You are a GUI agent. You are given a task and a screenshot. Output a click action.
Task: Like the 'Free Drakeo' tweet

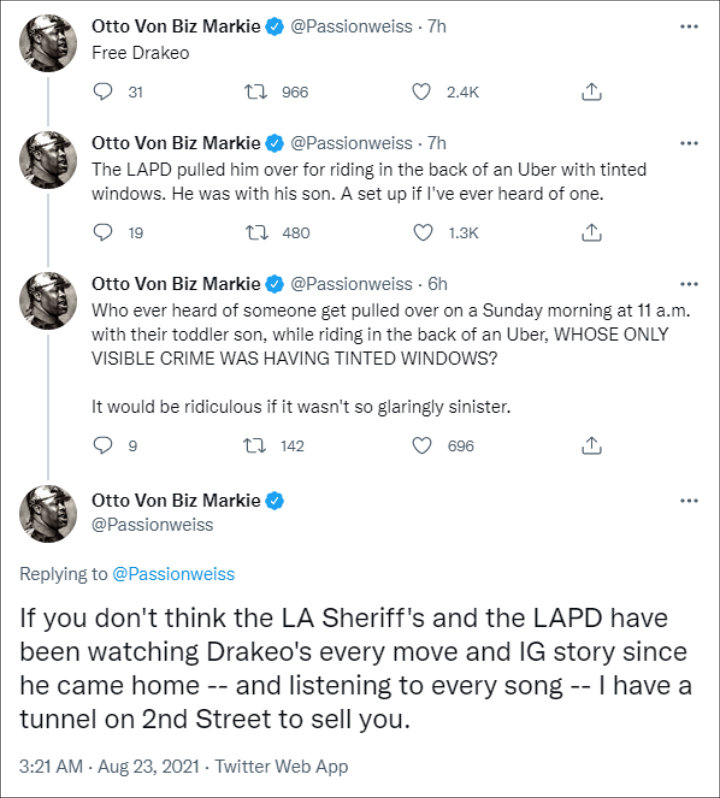click(x=421, y=92)
